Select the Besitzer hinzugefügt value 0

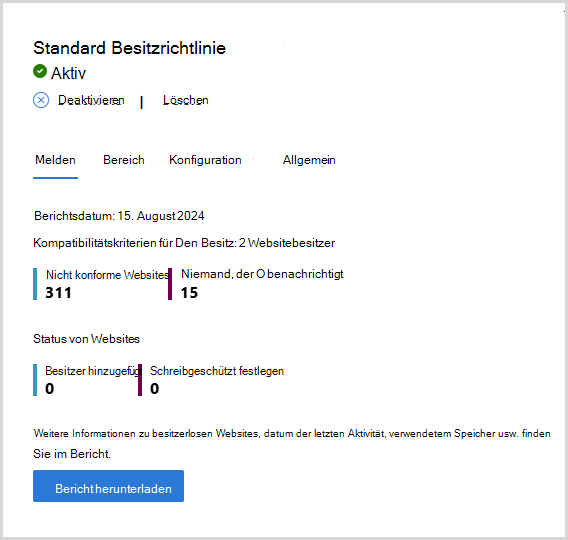tap(50, 389)
